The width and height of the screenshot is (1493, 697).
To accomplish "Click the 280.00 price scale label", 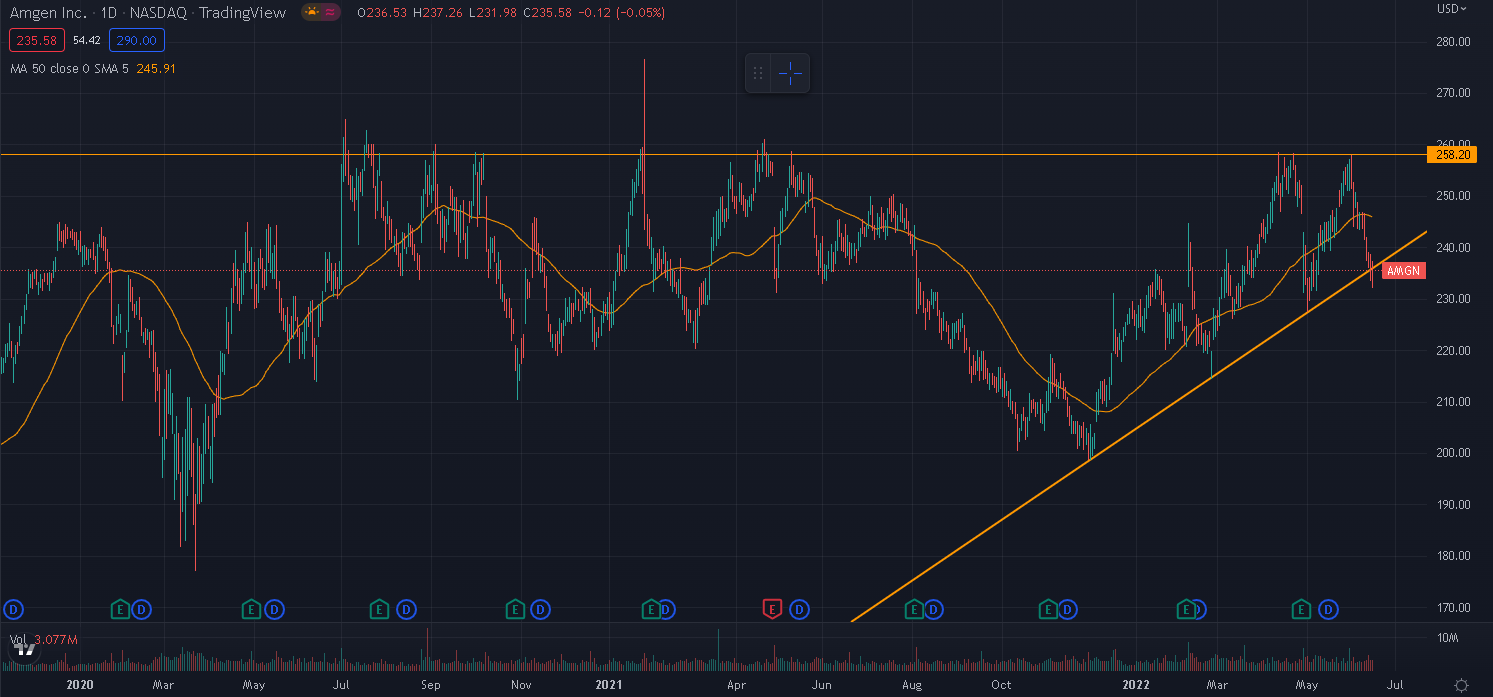I will coord(1452,42).
